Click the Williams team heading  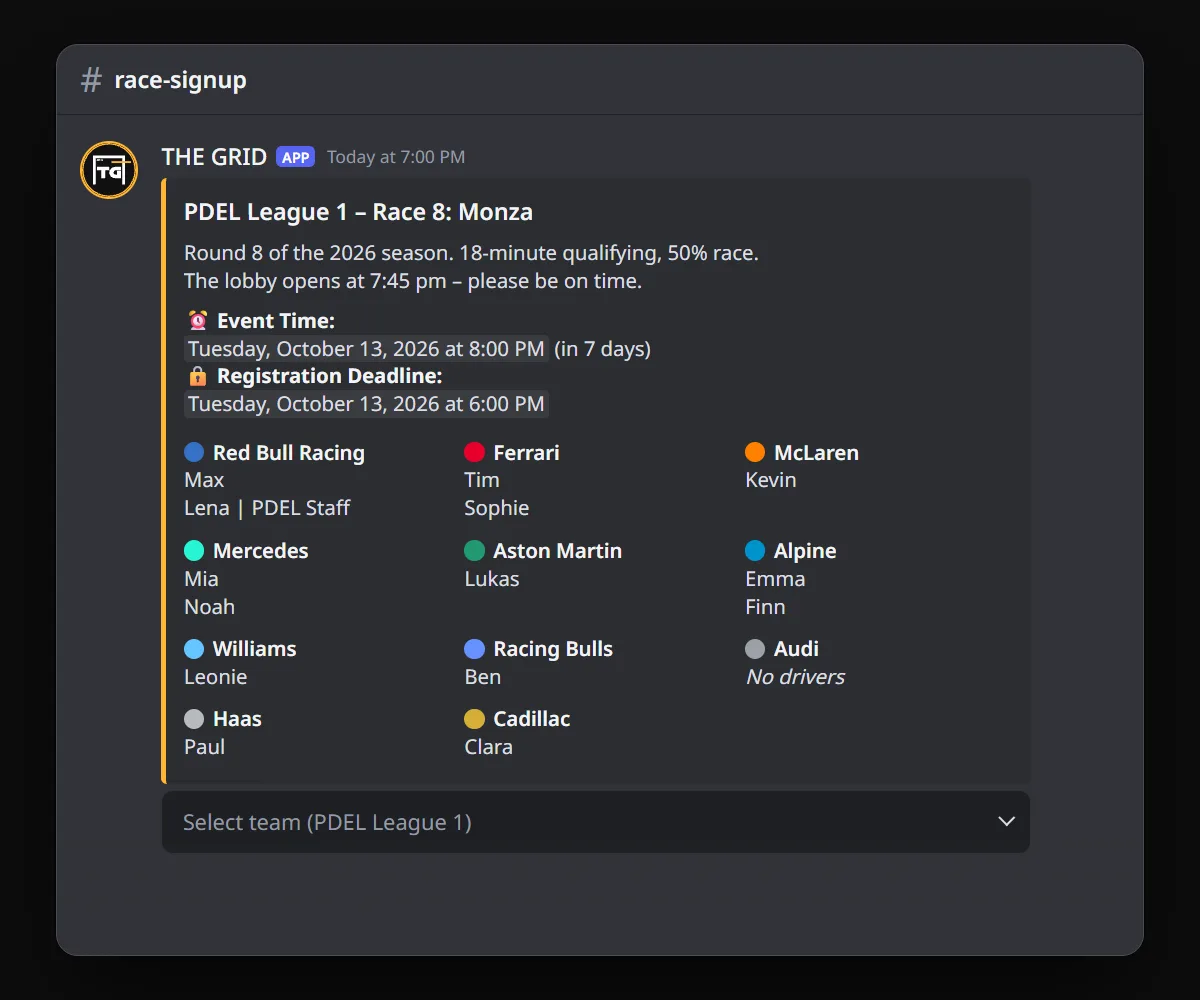coord(255,649)
